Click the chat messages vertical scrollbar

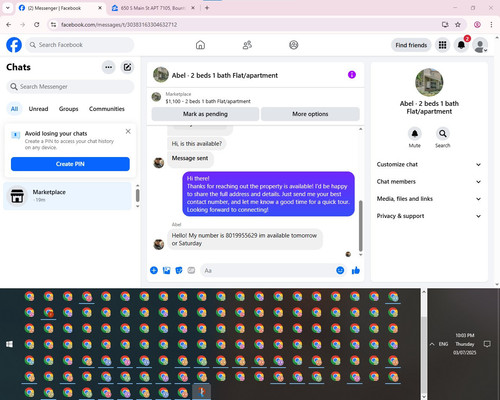point(360,226)
